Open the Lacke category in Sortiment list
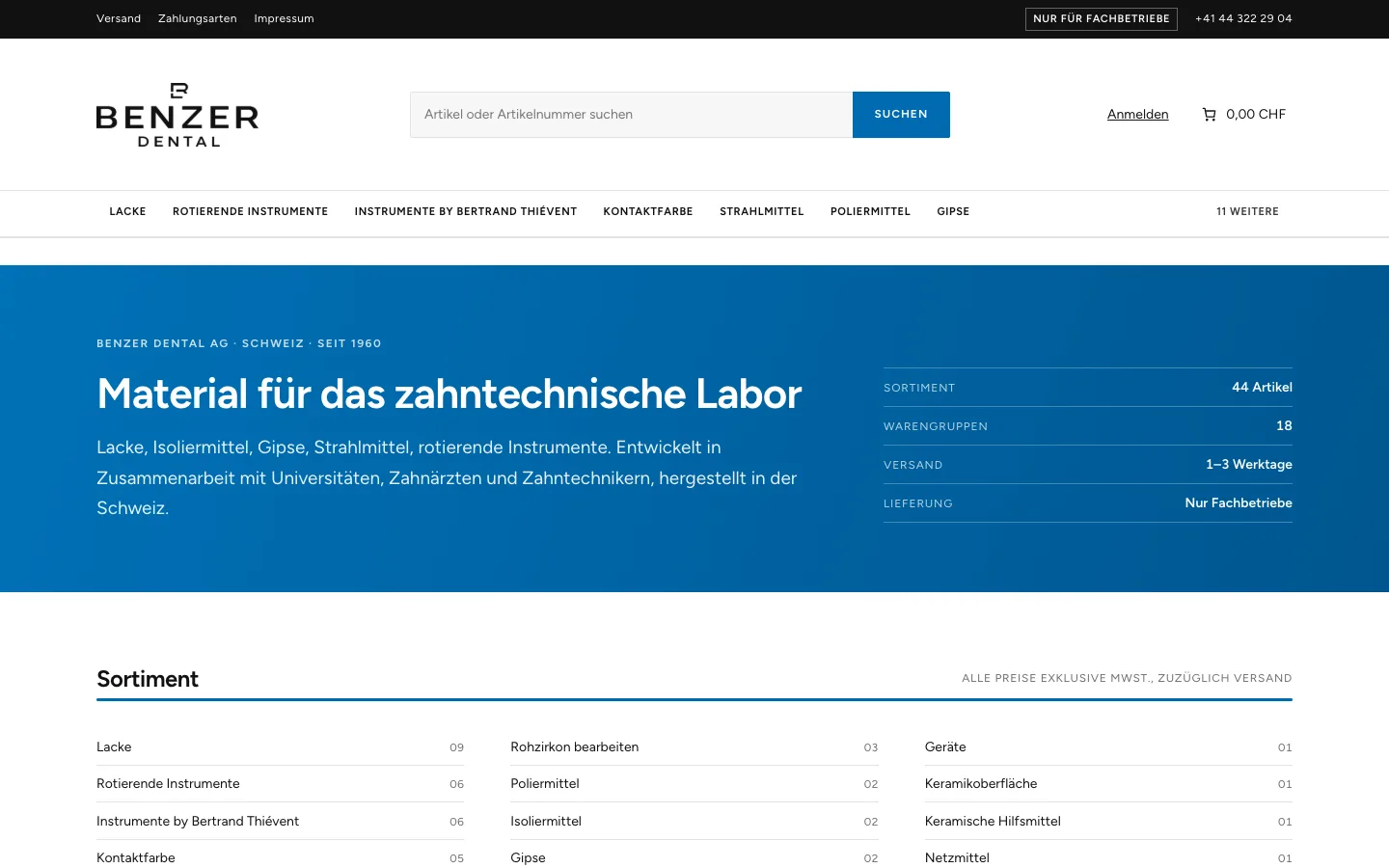 click(x=280, y=747)
